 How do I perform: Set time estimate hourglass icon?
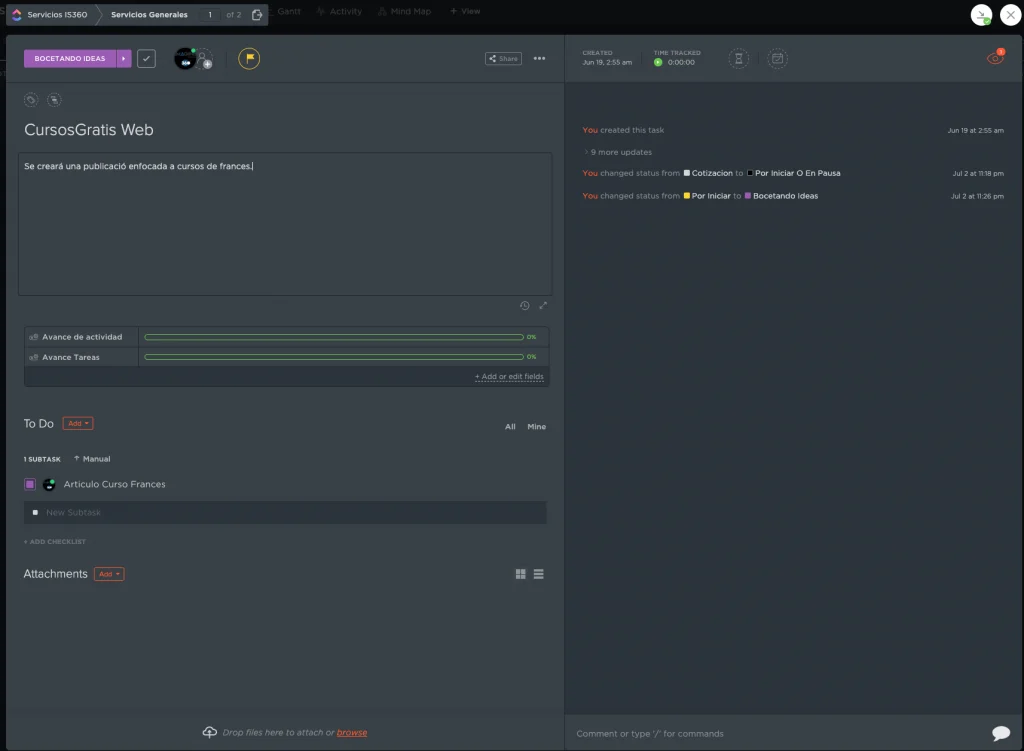pos(739,59)
